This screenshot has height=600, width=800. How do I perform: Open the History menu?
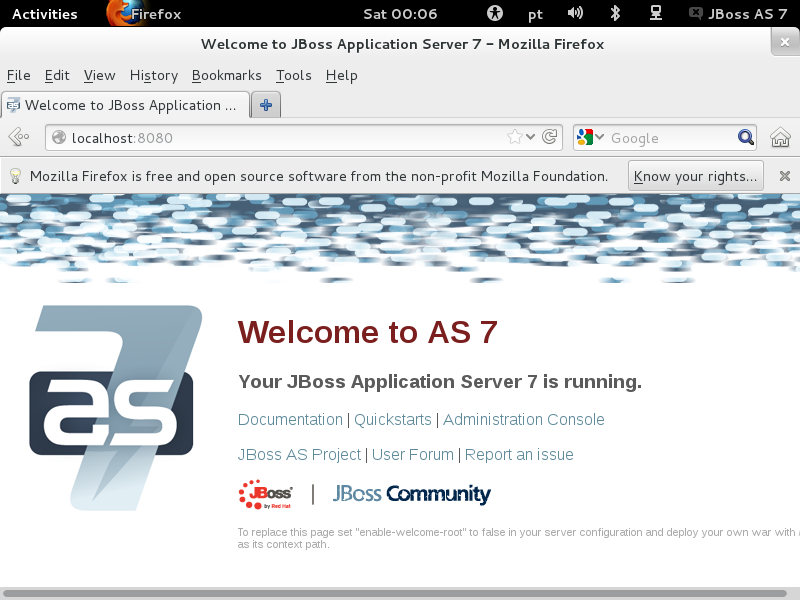154,76
